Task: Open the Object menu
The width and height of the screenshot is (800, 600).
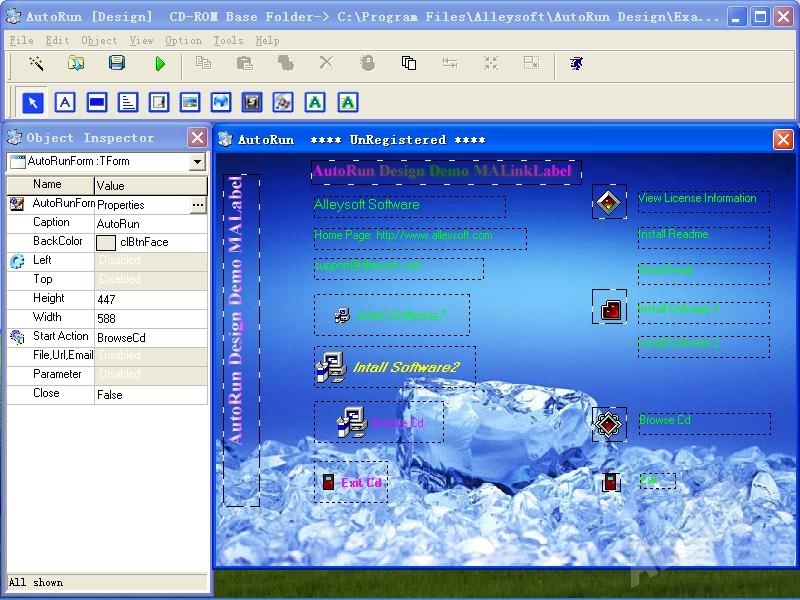Action: coord(99,41)
